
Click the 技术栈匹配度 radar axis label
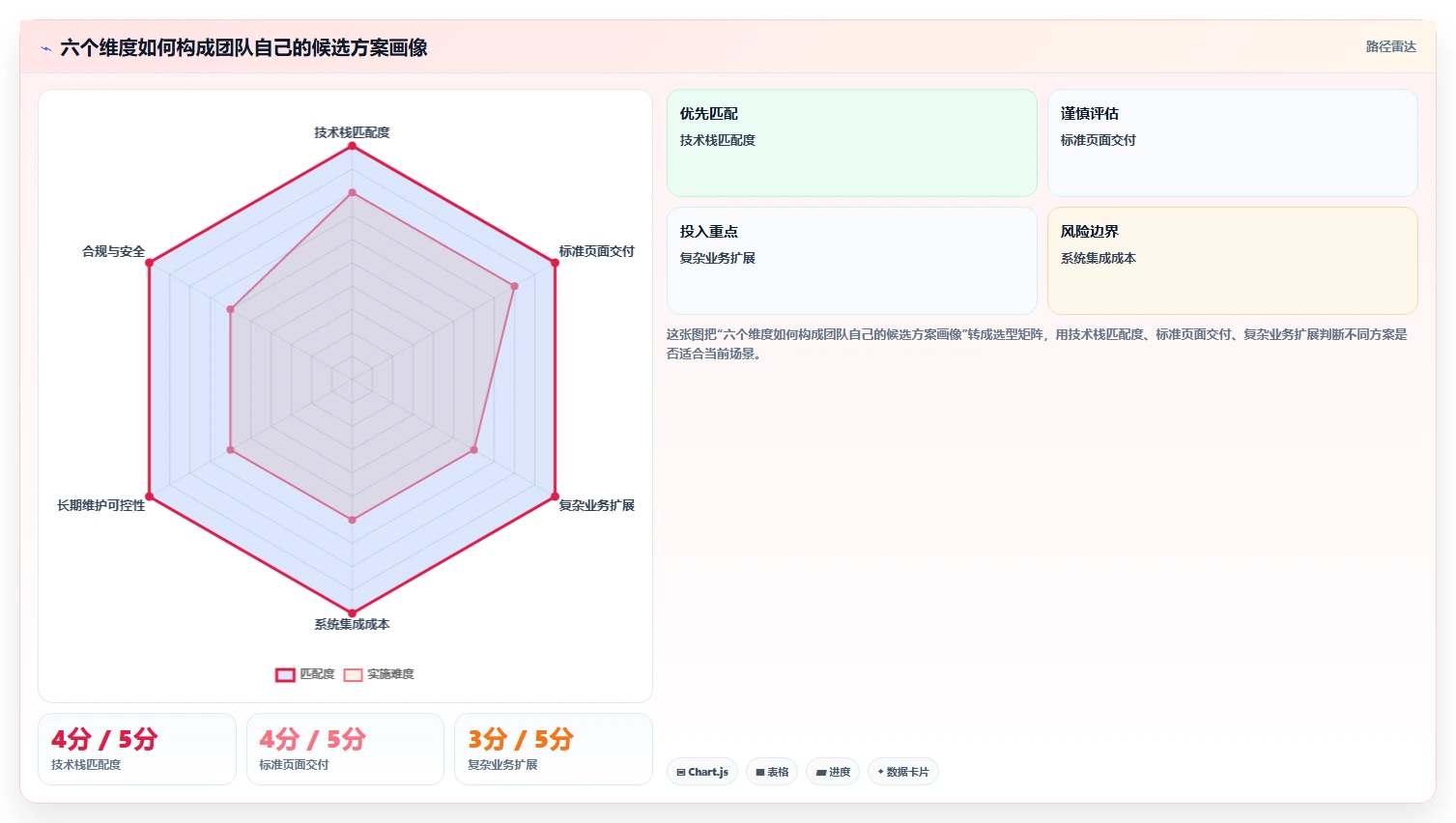click(352, 132)
